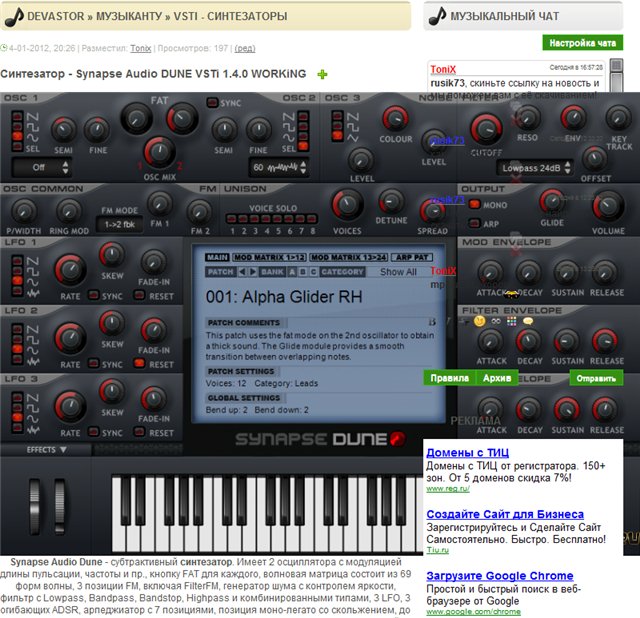Screen dimensions: 640x618
Task: Switch to the MOD MATRIX 1>12 tab
Action: (x=270, y=257)
